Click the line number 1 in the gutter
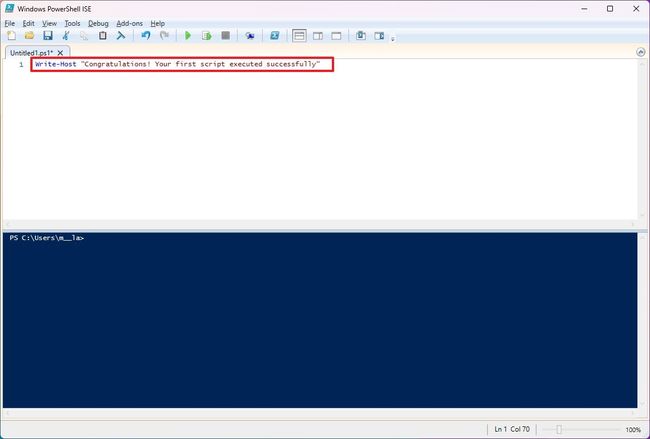The height and width of the screenshot is (439, 650). [x=21, y=65]
